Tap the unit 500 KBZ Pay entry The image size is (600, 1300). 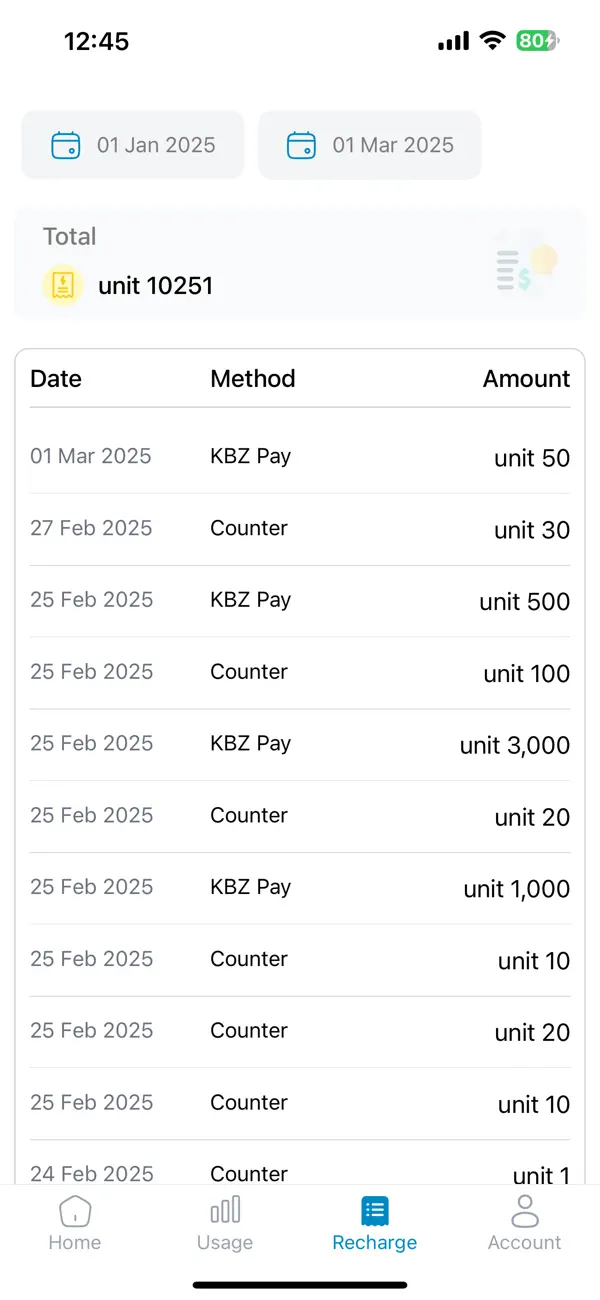point(300,601)
